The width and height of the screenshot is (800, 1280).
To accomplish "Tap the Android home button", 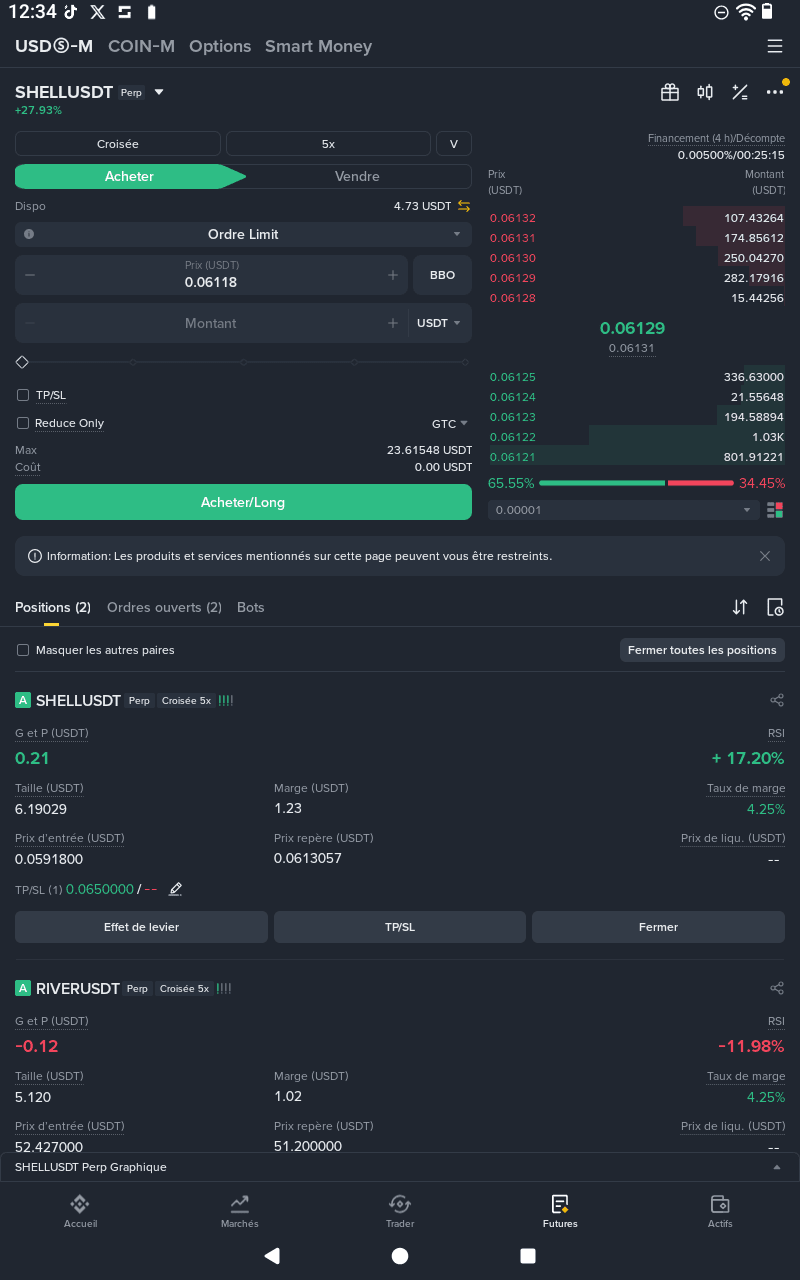I will [400, 1256].
